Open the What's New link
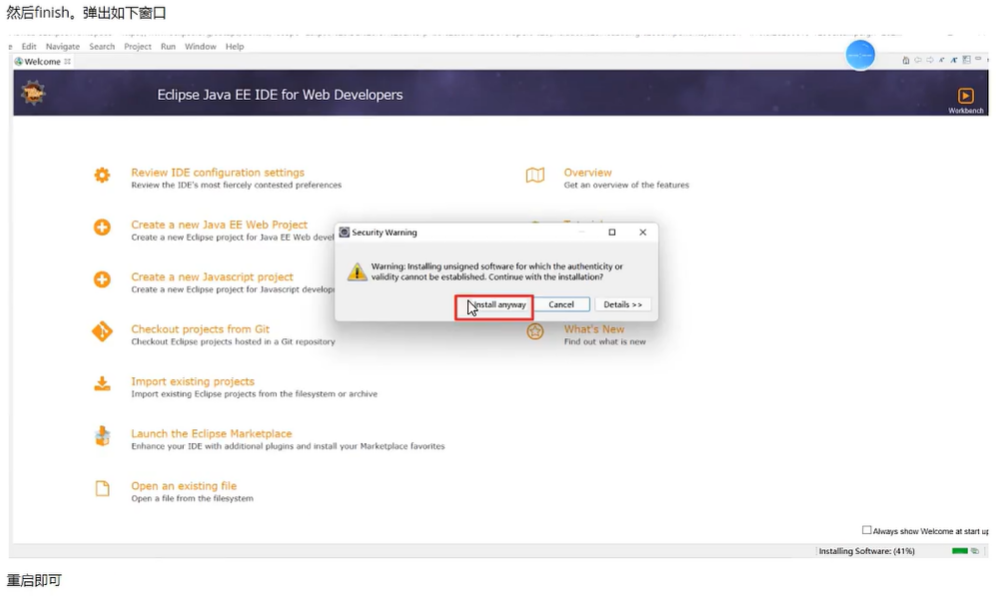Image resolution: width=996 pixels, height=596 pixels. click(594, 328)
